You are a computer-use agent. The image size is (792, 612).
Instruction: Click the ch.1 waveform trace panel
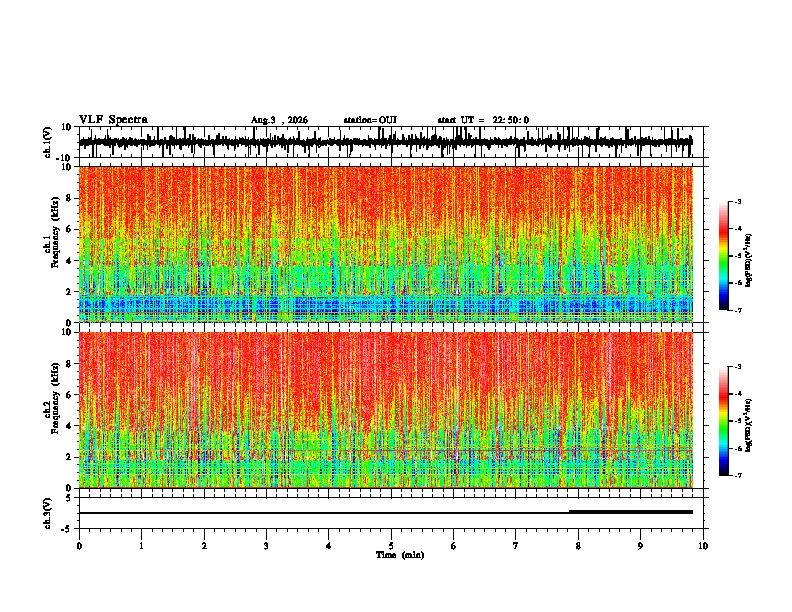point(391,142)
